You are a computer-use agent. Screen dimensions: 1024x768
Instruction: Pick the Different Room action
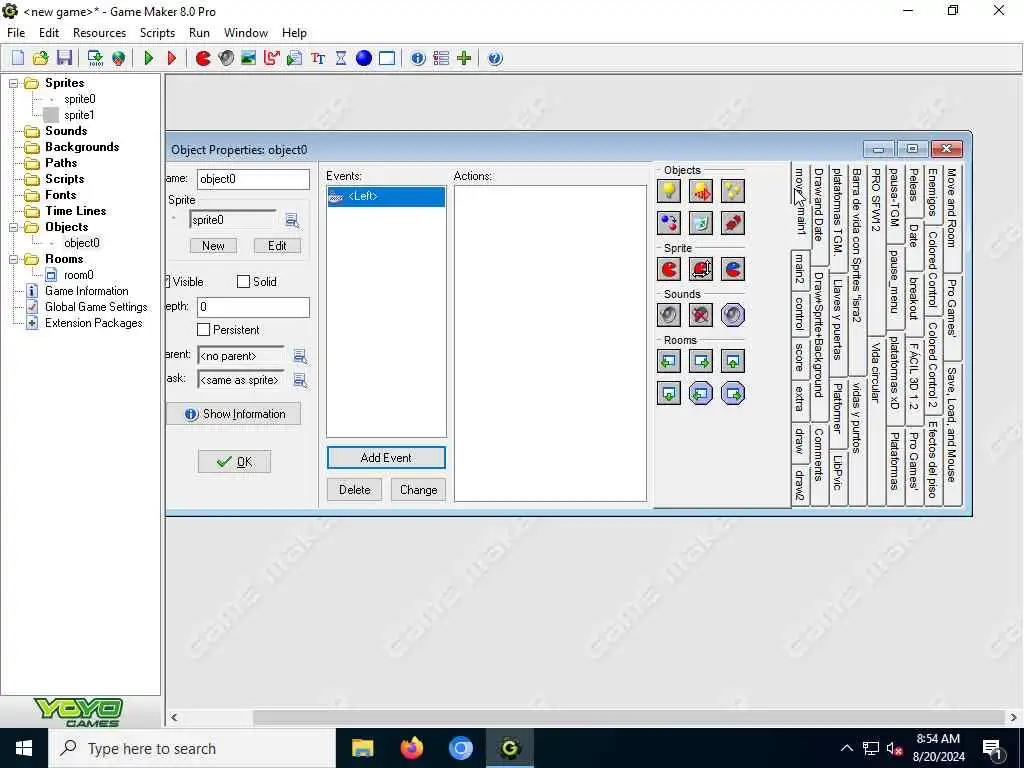[x=669, y=393]
